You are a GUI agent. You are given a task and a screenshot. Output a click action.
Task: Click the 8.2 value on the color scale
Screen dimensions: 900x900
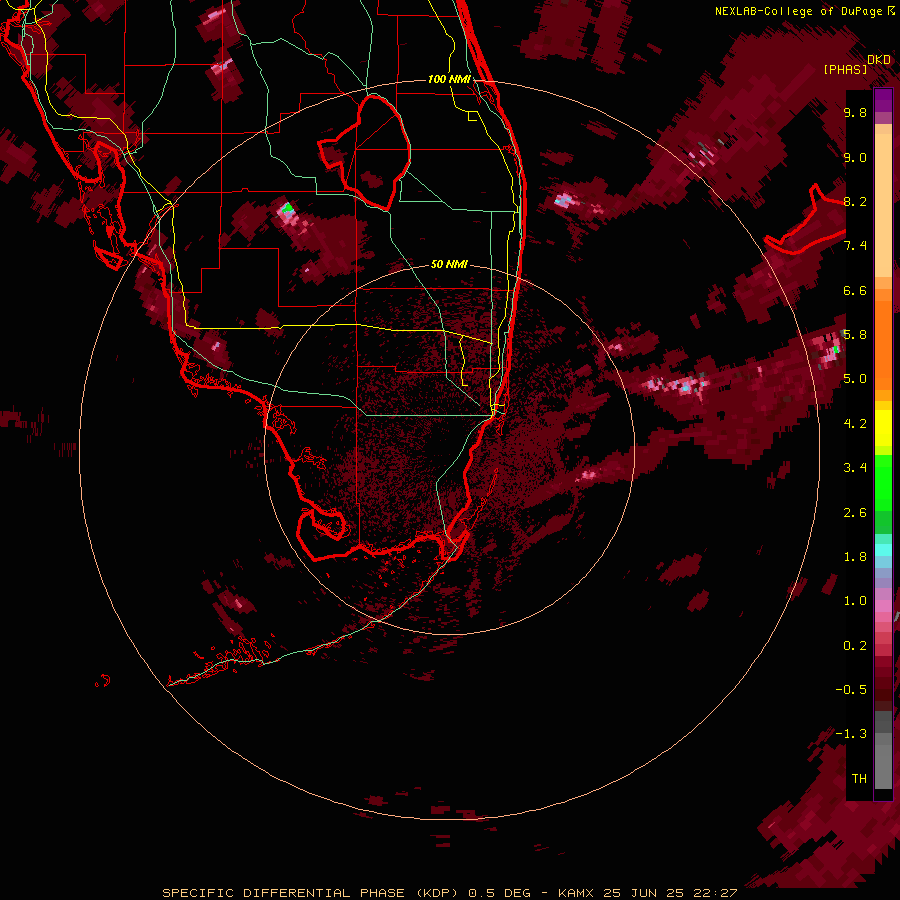click(855, 201)
